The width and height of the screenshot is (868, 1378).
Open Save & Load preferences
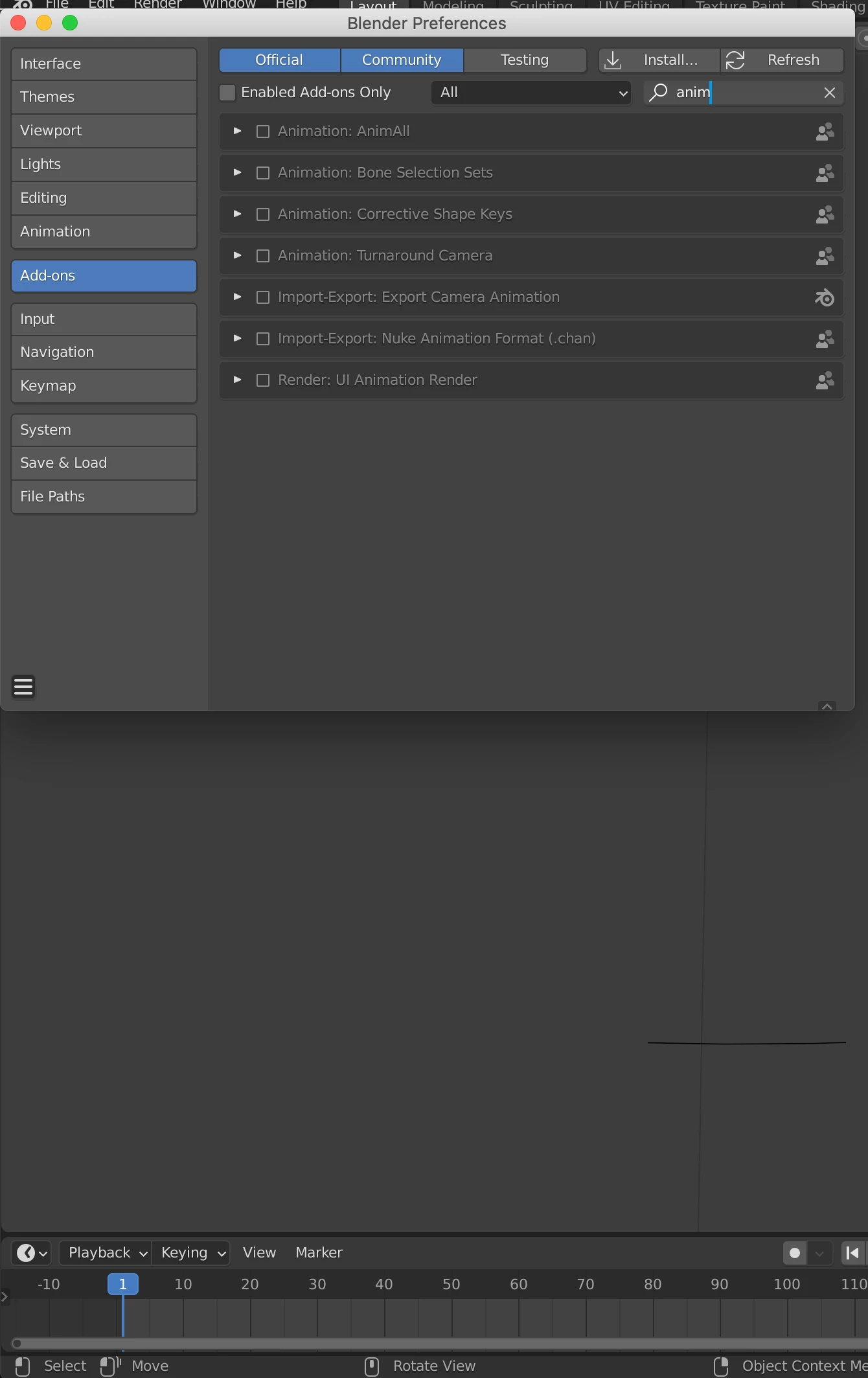104,463
